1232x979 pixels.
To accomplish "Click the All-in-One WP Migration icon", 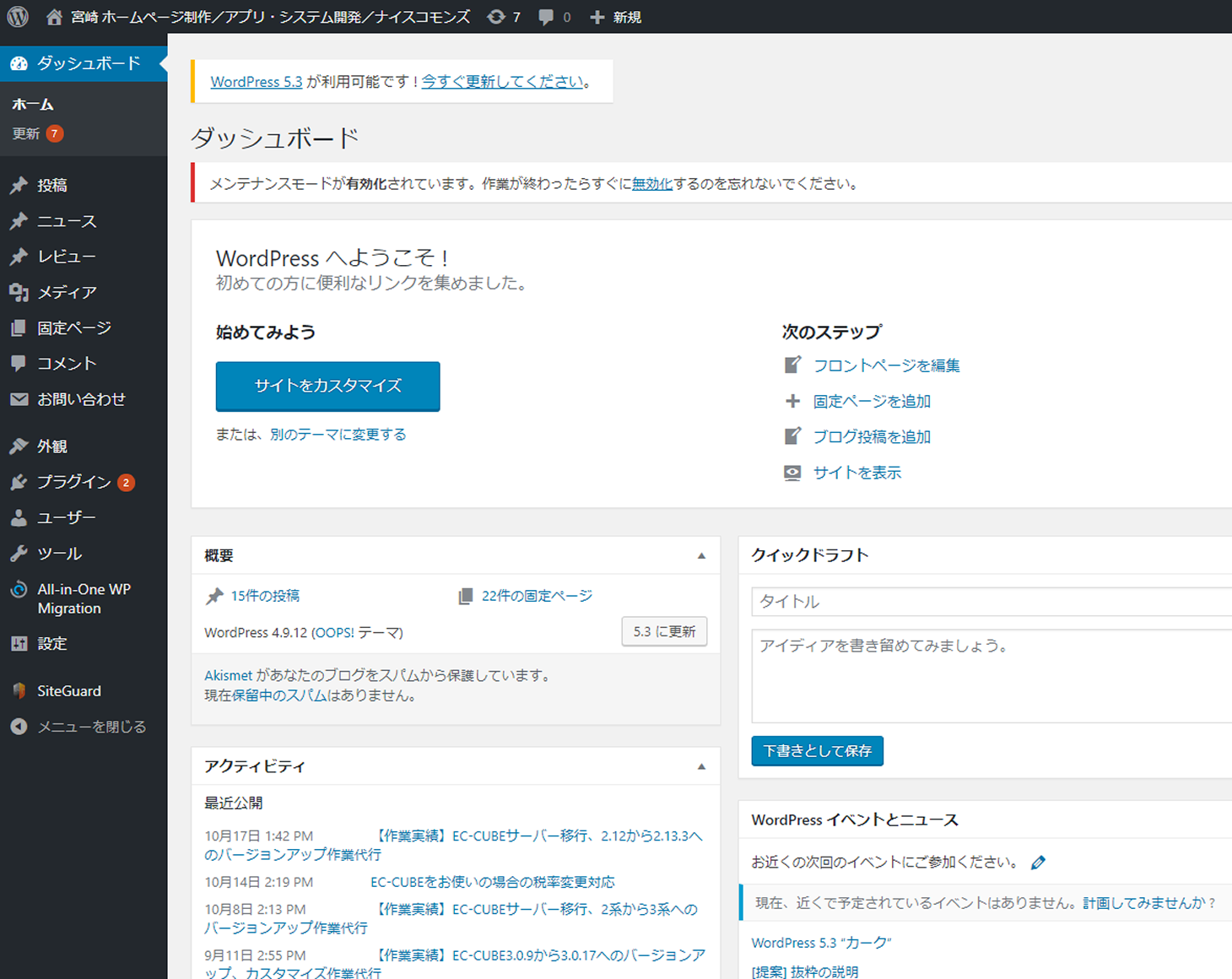I will 19,590.
